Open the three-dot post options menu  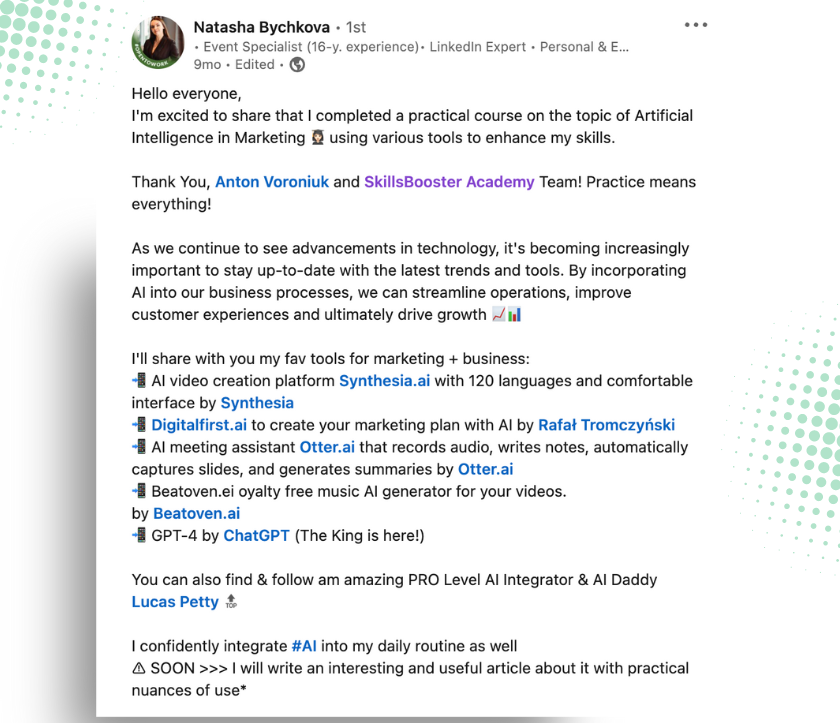(695, 25)
